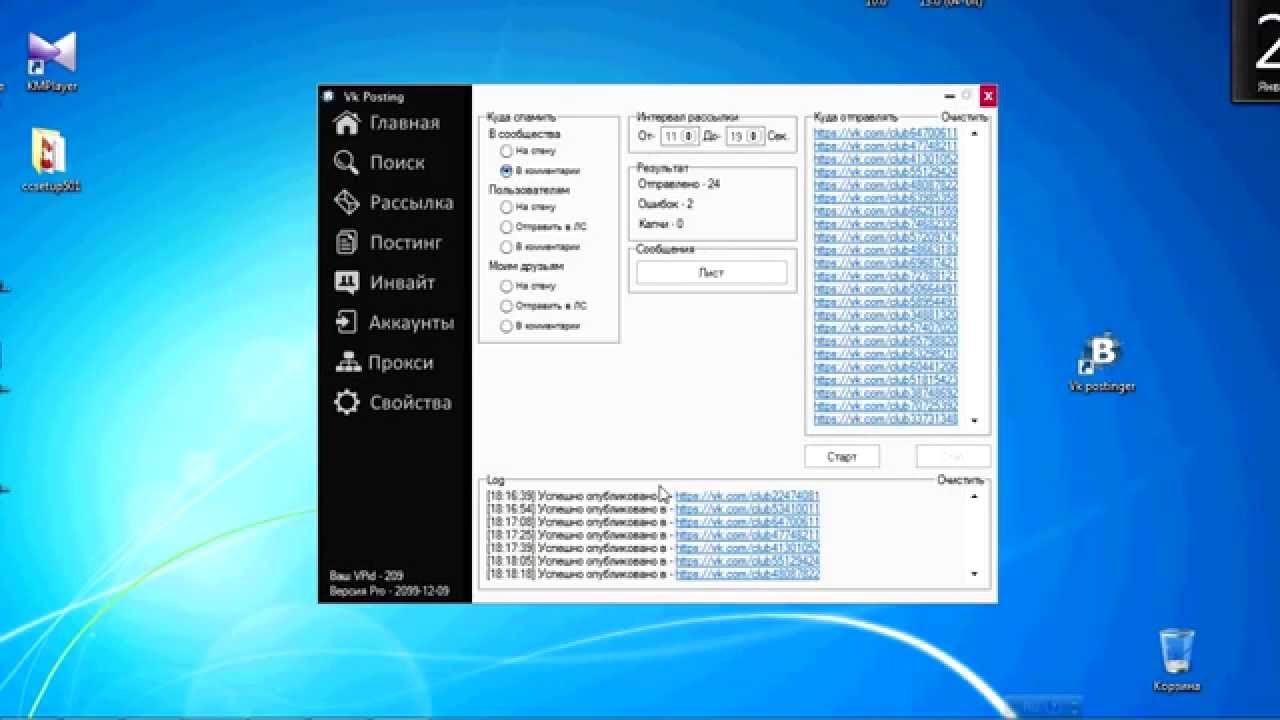Click the 18:18:05 log entry link
Screen dimensions: 1280x720
click(x=747, y=561)
